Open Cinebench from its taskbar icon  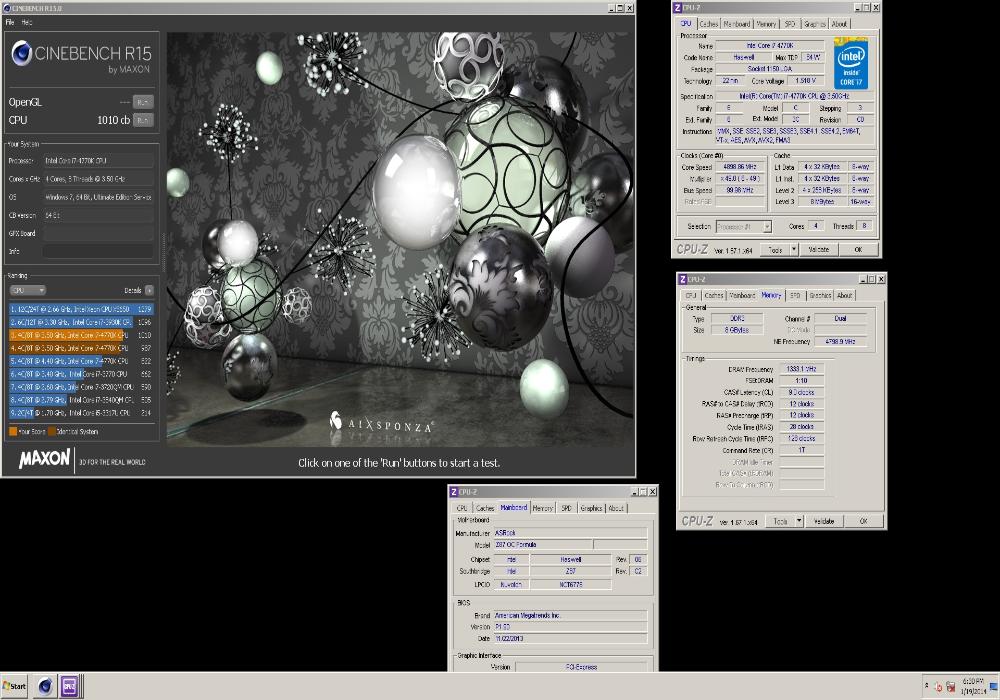(45, 686)
